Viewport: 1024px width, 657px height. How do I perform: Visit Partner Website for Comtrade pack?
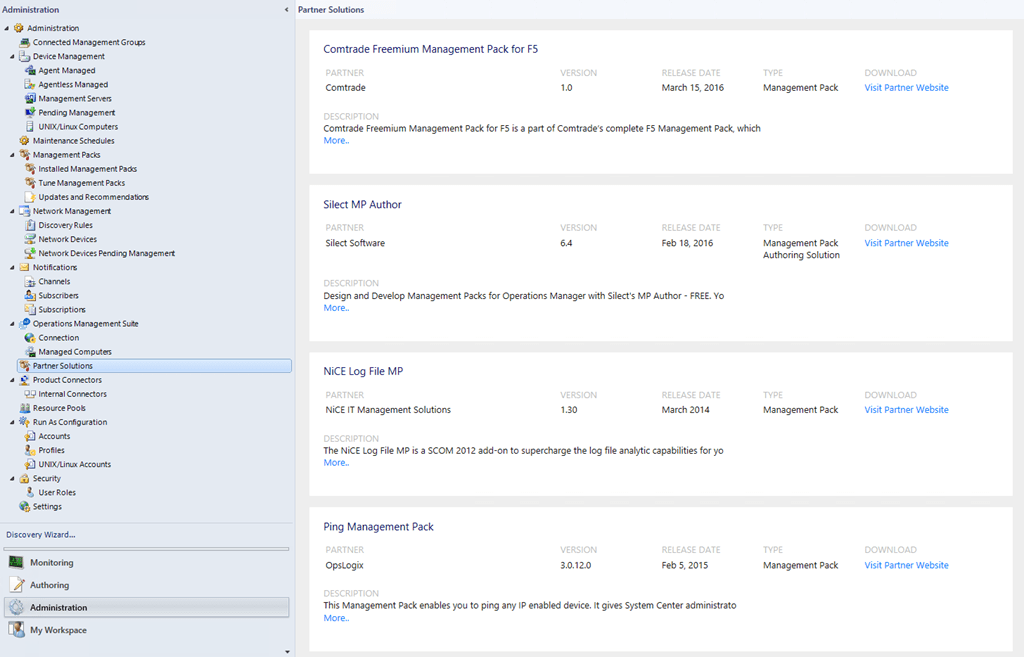tap(906, 88)
